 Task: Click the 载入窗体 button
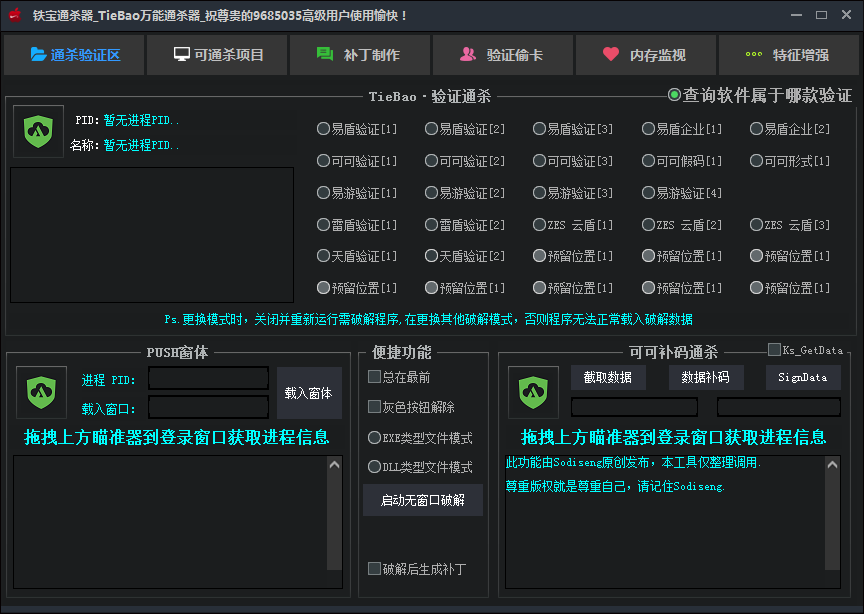click(309, 392)
